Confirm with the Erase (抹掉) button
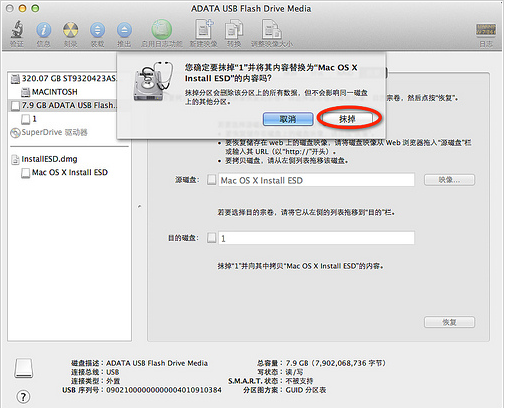Screen dimensions: 505x408 (x=347, y=119)
